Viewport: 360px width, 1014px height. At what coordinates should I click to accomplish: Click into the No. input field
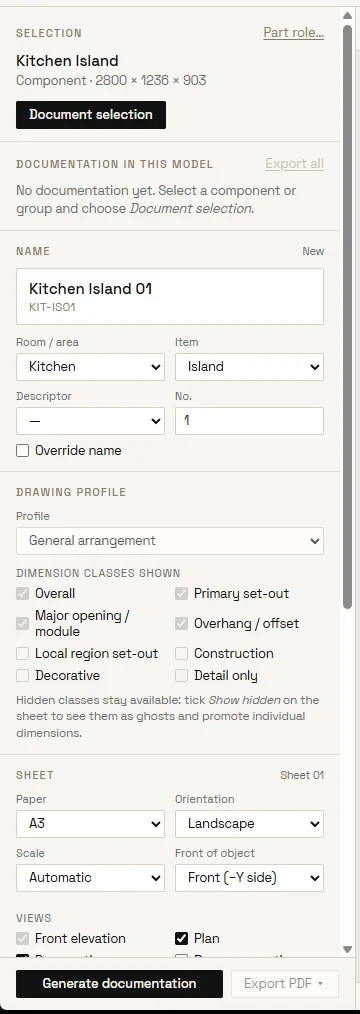[x=249, y=420]
